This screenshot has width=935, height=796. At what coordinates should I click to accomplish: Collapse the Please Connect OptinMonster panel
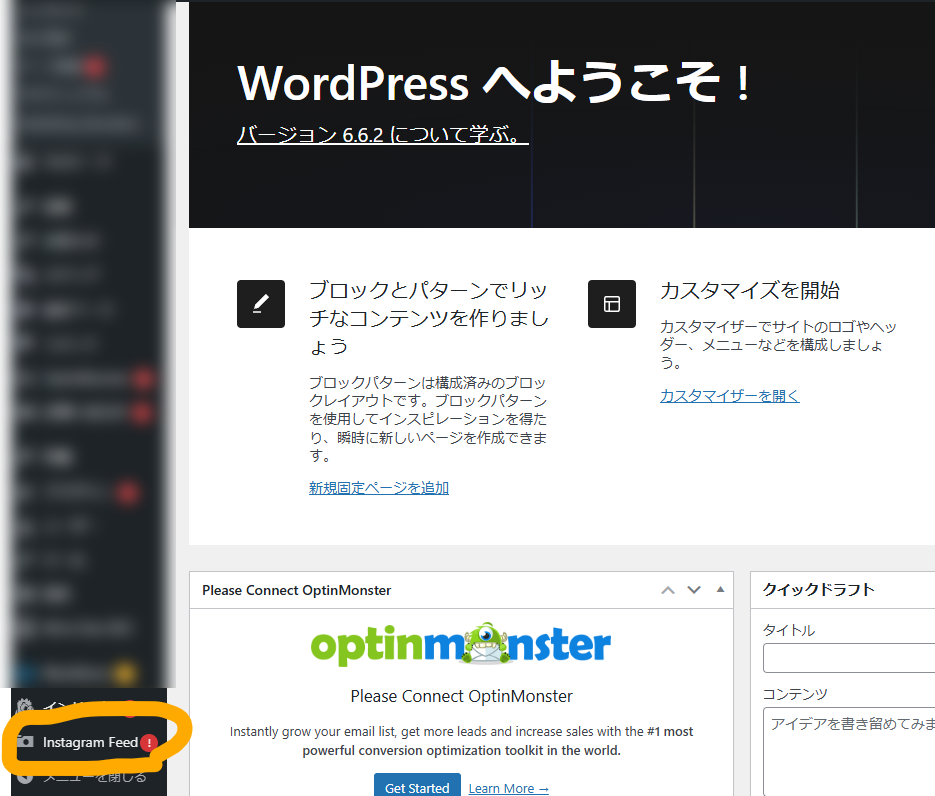coord(720,590)
